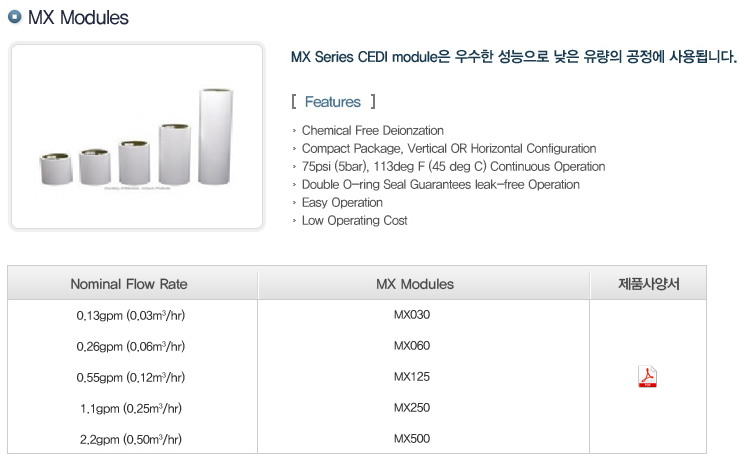This screenshot has height=464, width=746.
Task: Select the MX250 module entry
Action: click(412, 407)
